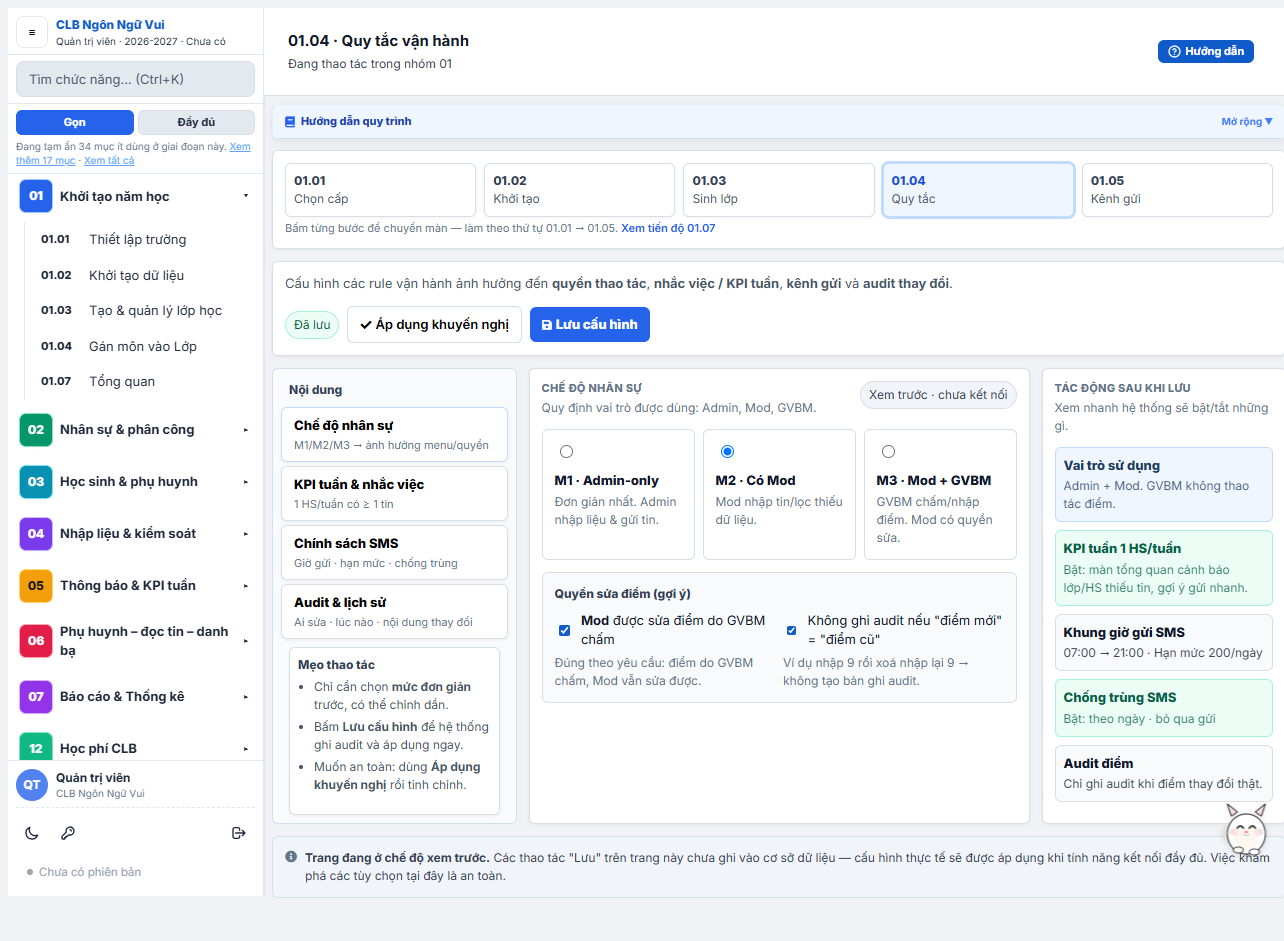1284x941 pixels.
Task: Open the hamburger menu beside CLB Ngôn Ngữ Vui
Action: (x=32, y=33)
